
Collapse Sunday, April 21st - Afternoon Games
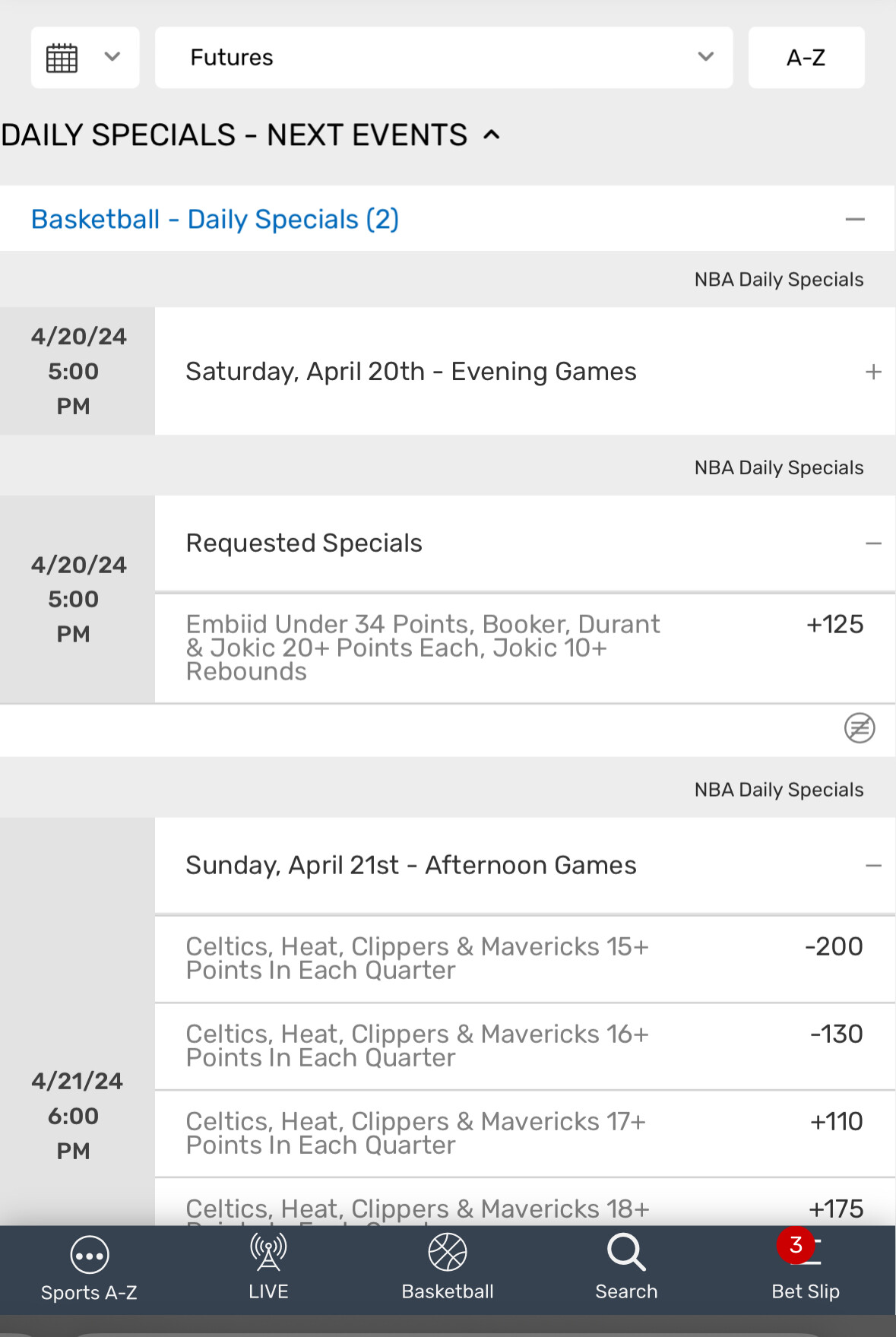tap(873, 866)
